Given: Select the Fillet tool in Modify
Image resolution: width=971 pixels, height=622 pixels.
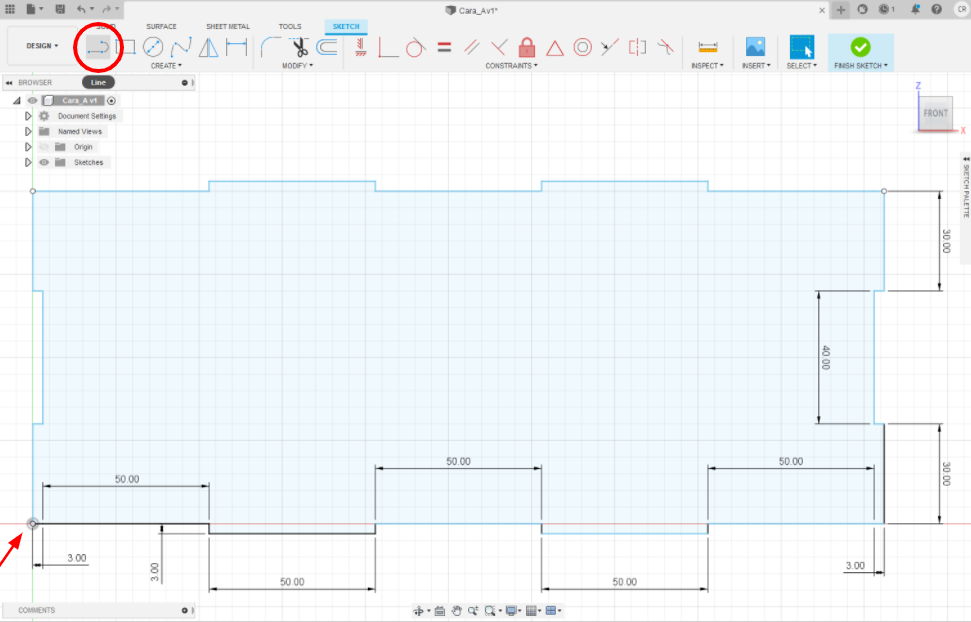Looking at the screenshot, I should point(270,47).
